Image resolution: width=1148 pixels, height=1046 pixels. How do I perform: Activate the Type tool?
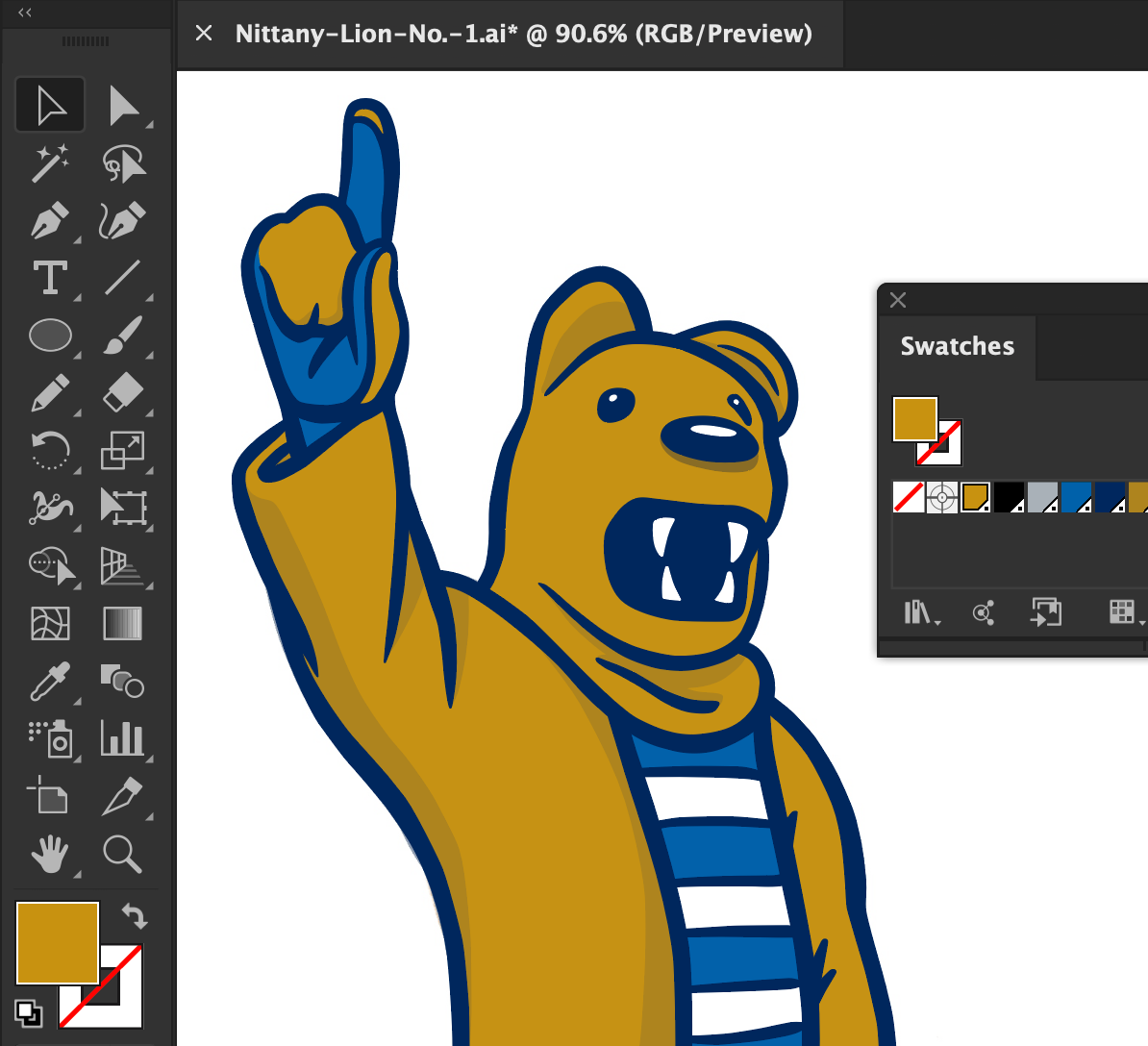coord(50,278)
